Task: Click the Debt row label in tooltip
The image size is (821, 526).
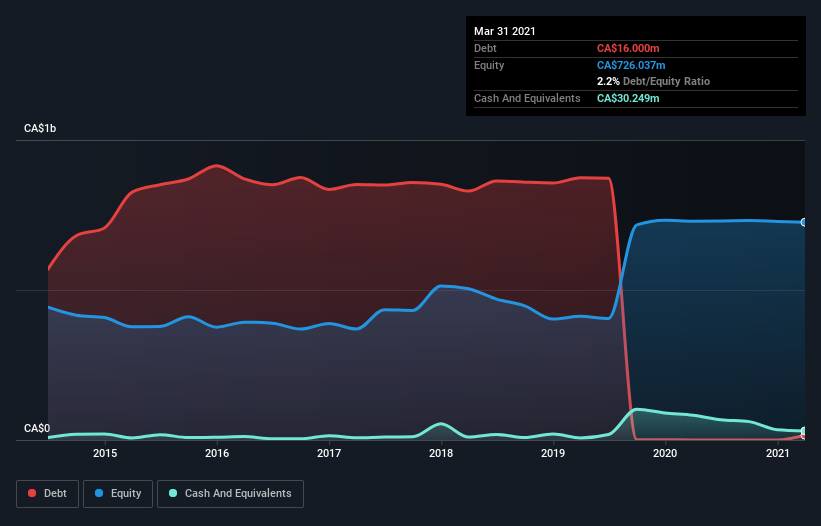Action: tap(485, 48)
